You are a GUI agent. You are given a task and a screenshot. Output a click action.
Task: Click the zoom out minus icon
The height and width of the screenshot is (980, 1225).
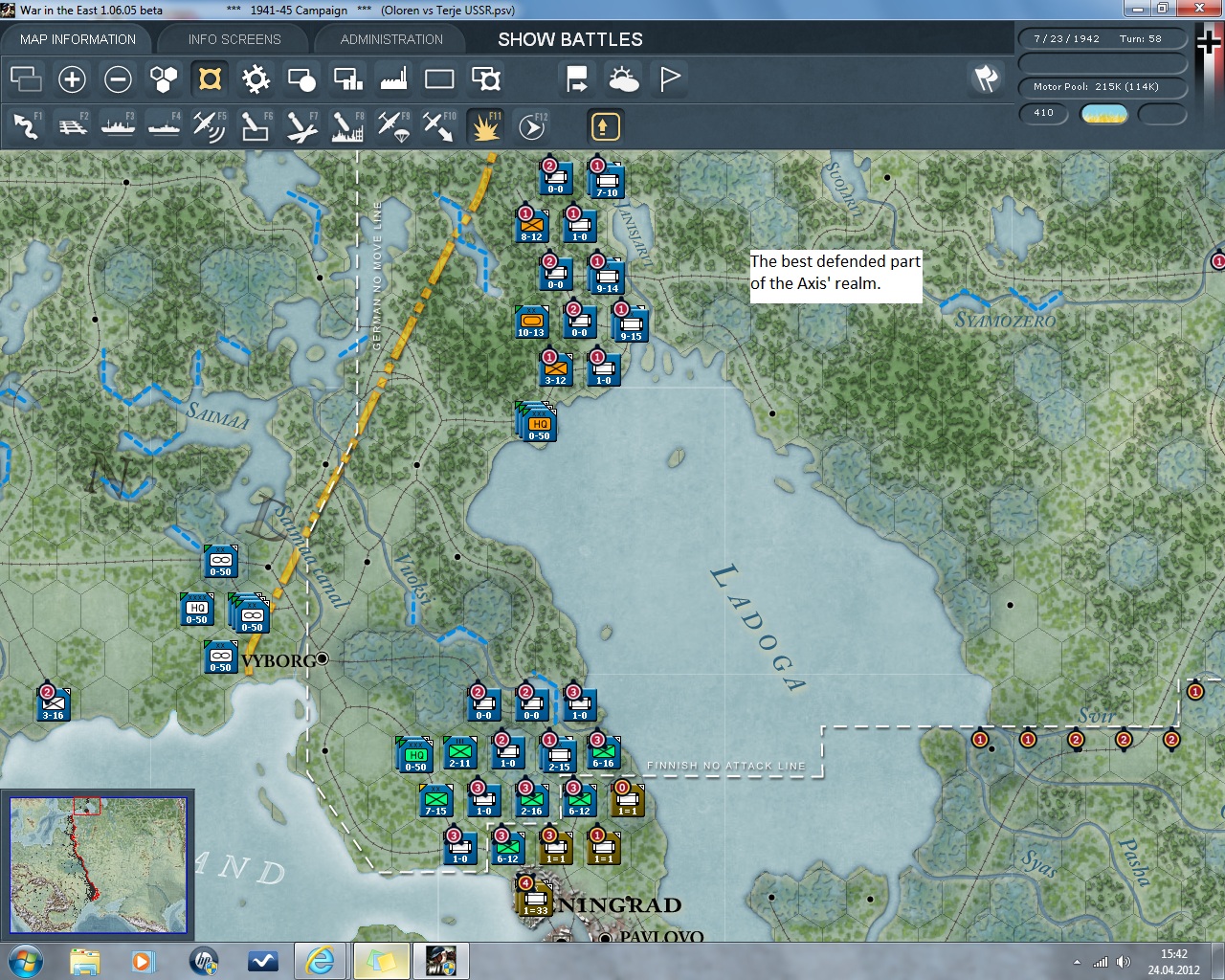coord(118,79)
